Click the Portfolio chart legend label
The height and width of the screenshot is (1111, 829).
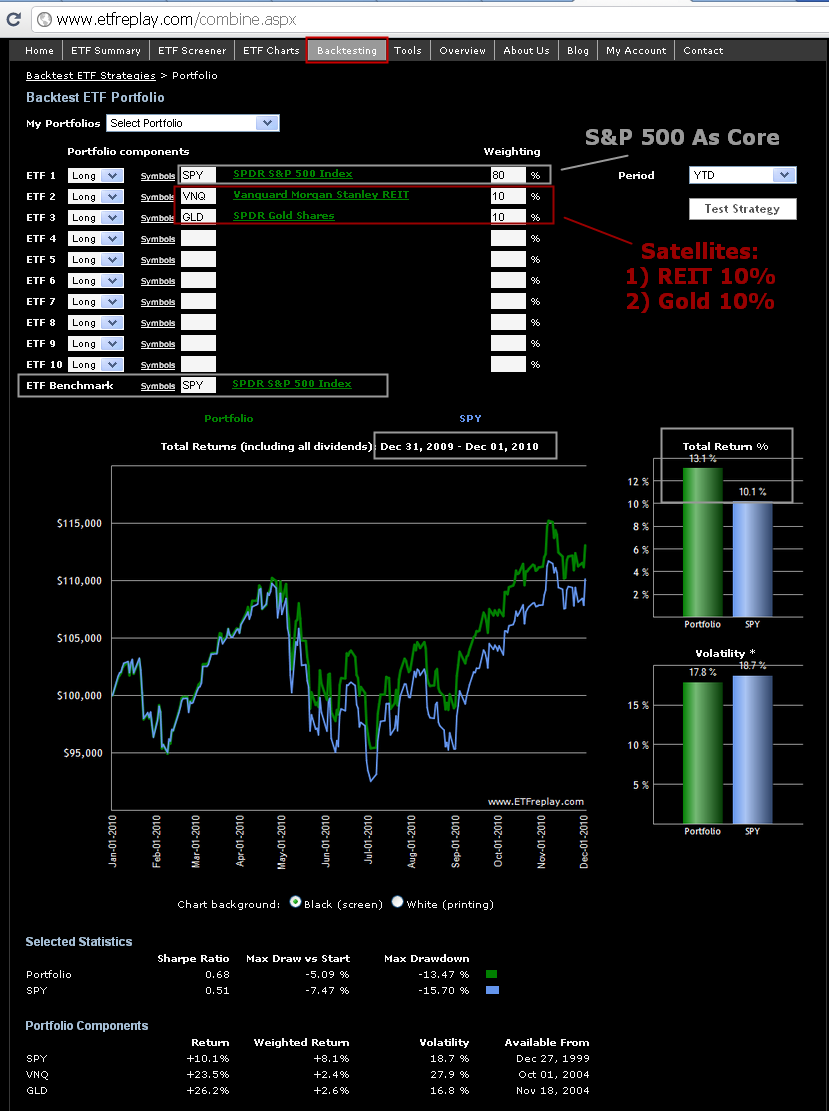[228, 418]
